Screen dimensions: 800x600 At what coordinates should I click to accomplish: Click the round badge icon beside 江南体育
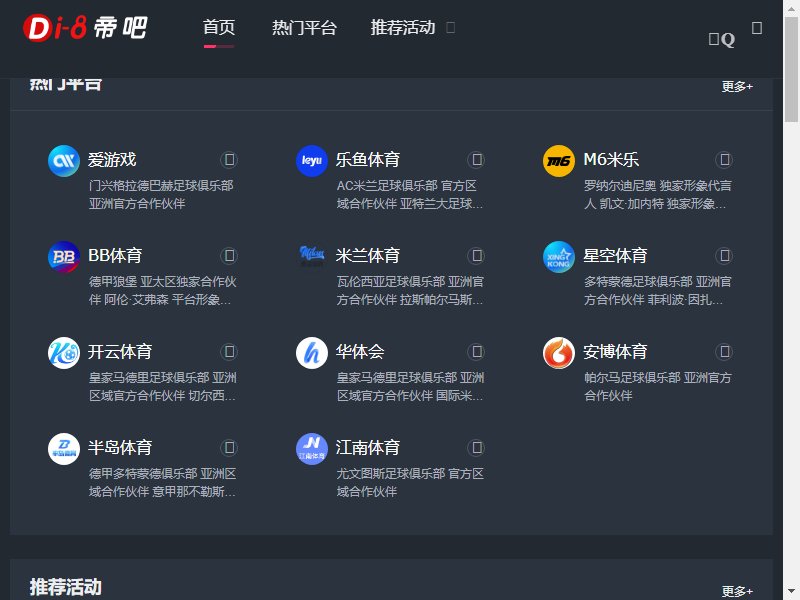click(x=476, y=447)
